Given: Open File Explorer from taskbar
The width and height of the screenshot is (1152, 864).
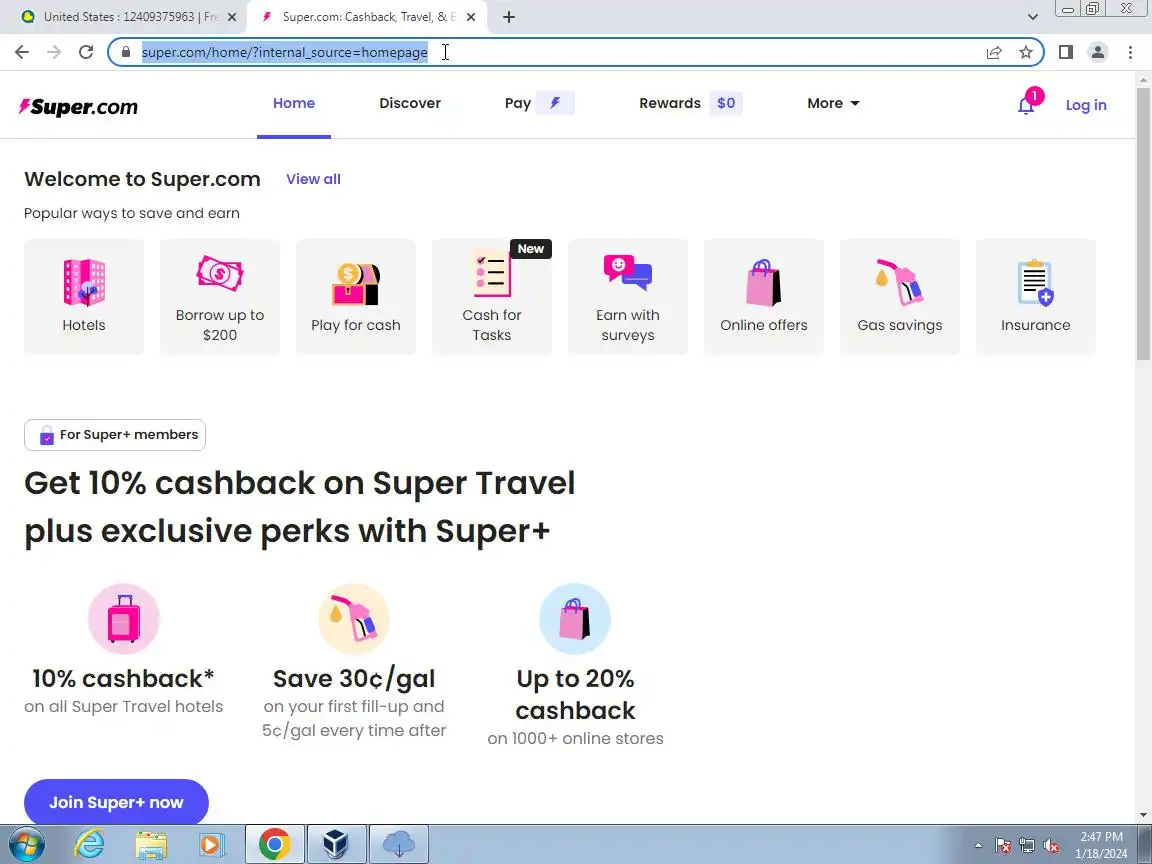Looking at the screenshot, I should [x=151, y=844].
